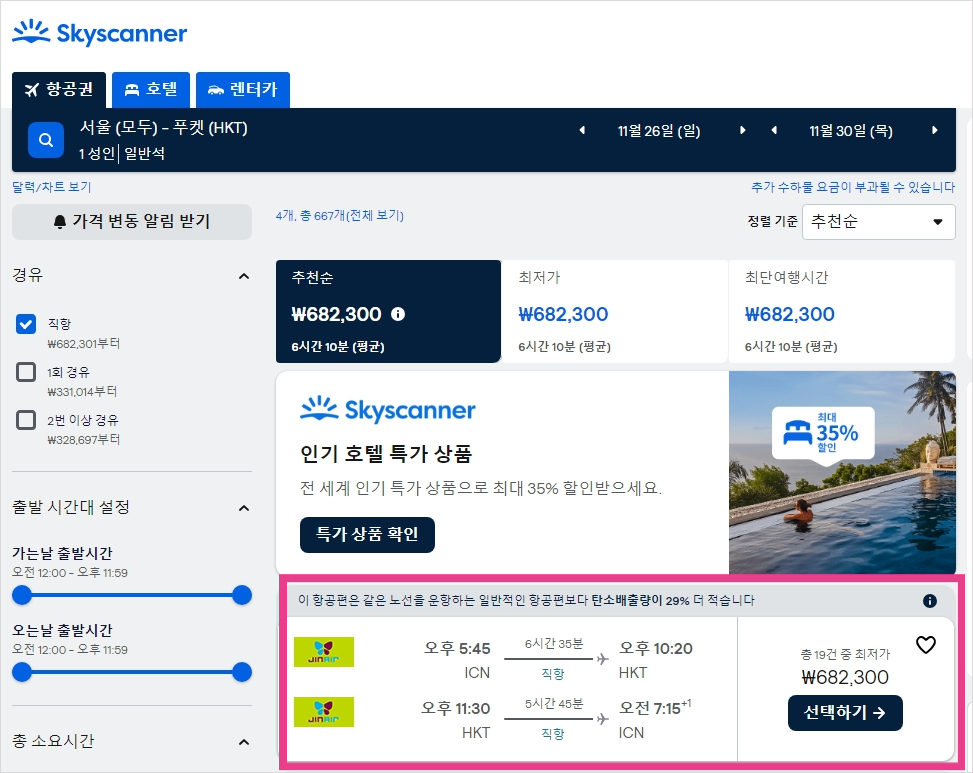Click the hotel pool promotional image
The height and width of the screenshot is (773, 973).
[x=843, y=472]
